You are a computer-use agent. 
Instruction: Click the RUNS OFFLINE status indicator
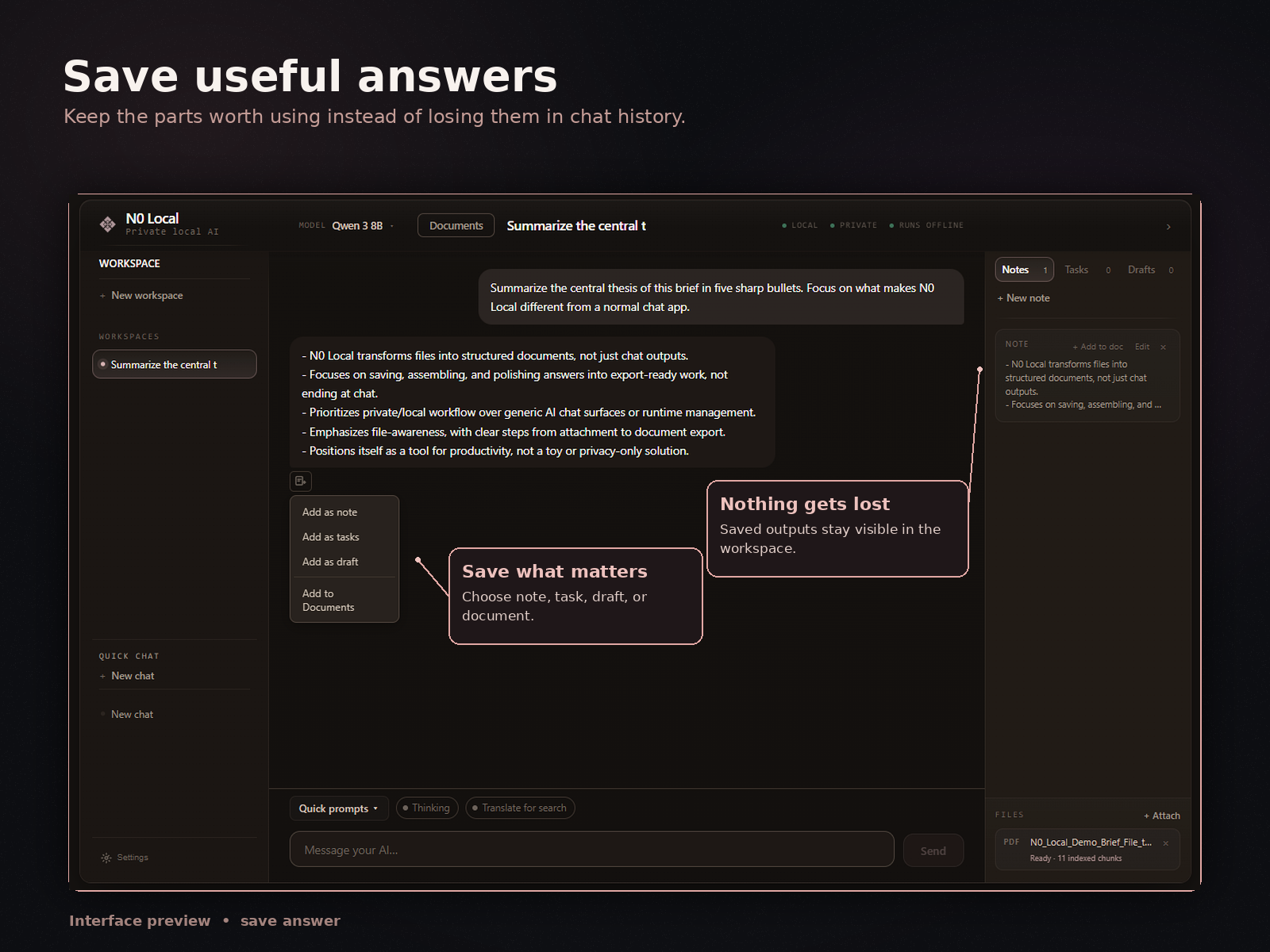point(926,225)
